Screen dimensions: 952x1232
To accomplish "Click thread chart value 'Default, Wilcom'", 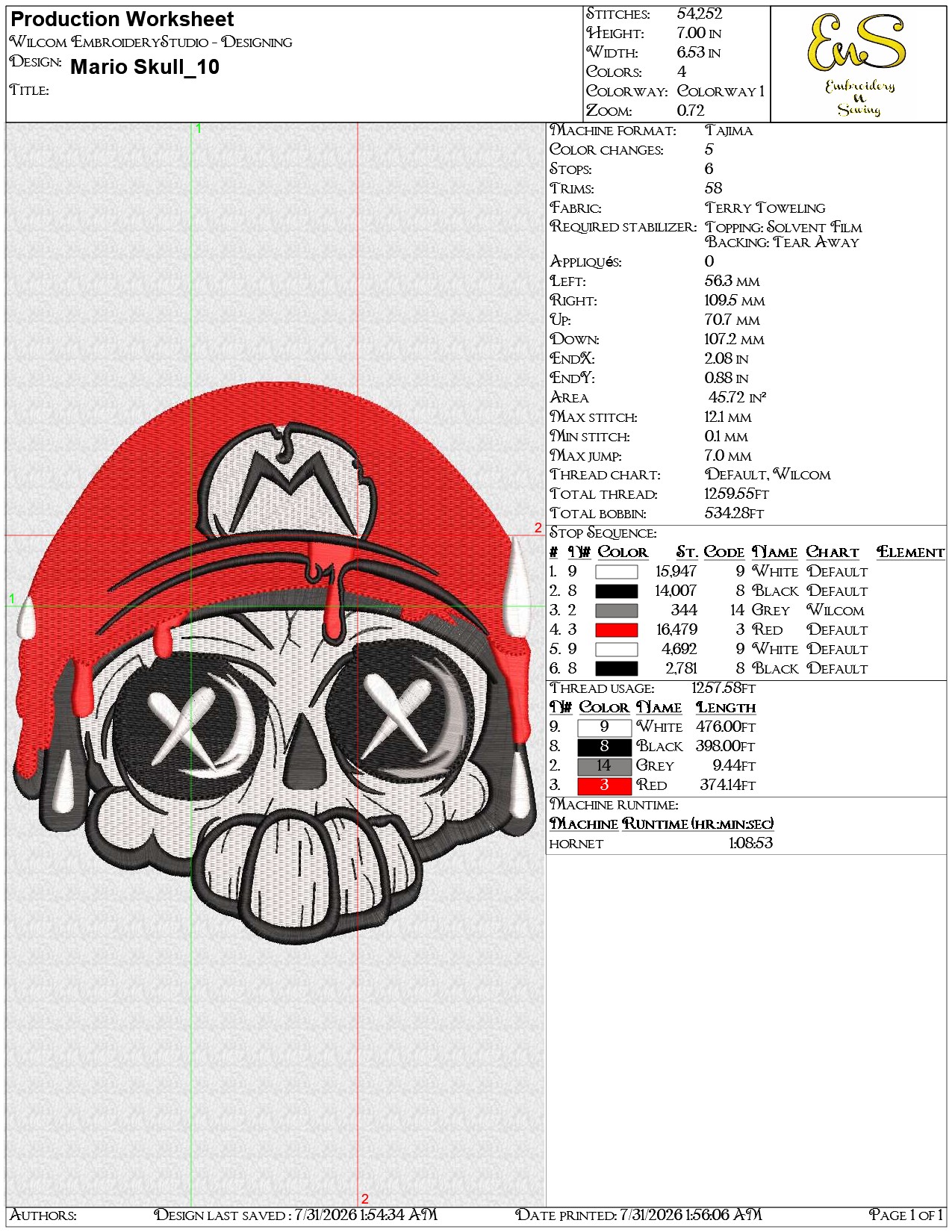I will tap(768, 475).
